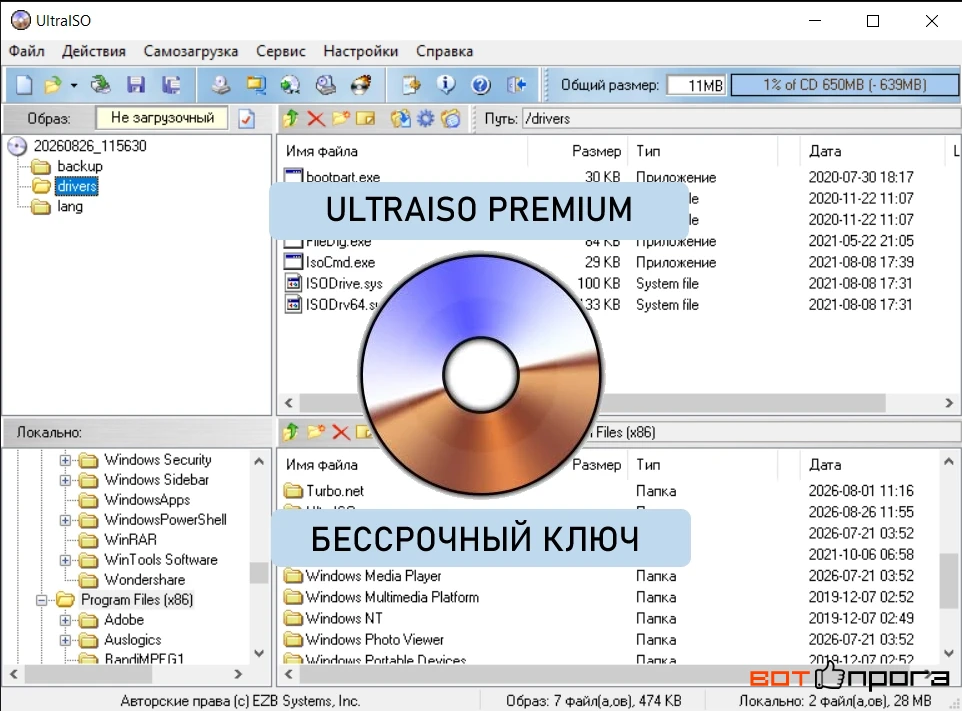Click the New Folder icon in image pane
The width and height of the screenshot is (962, 711).
341,118
